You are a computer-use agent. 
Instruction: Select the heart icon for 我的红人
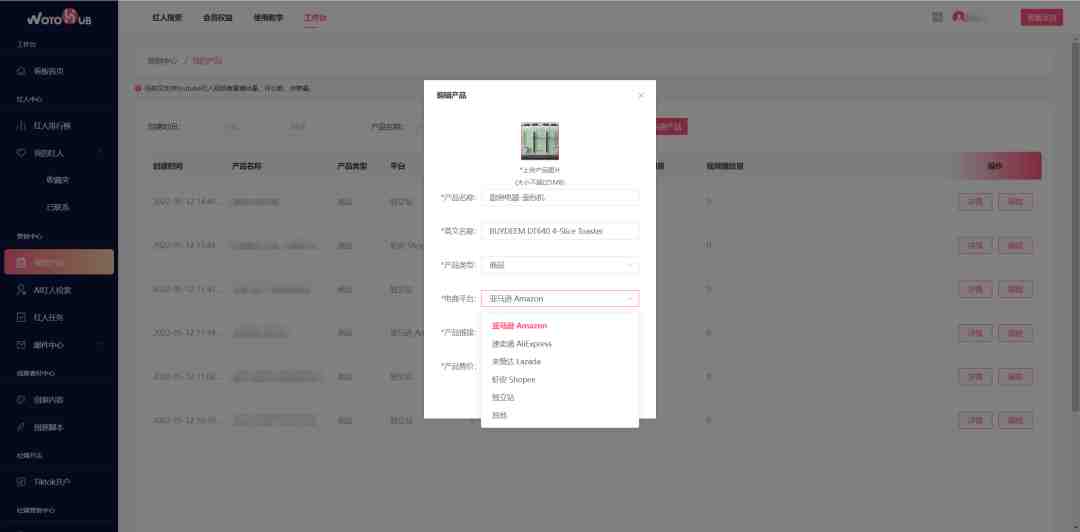(x=21, y=153)
